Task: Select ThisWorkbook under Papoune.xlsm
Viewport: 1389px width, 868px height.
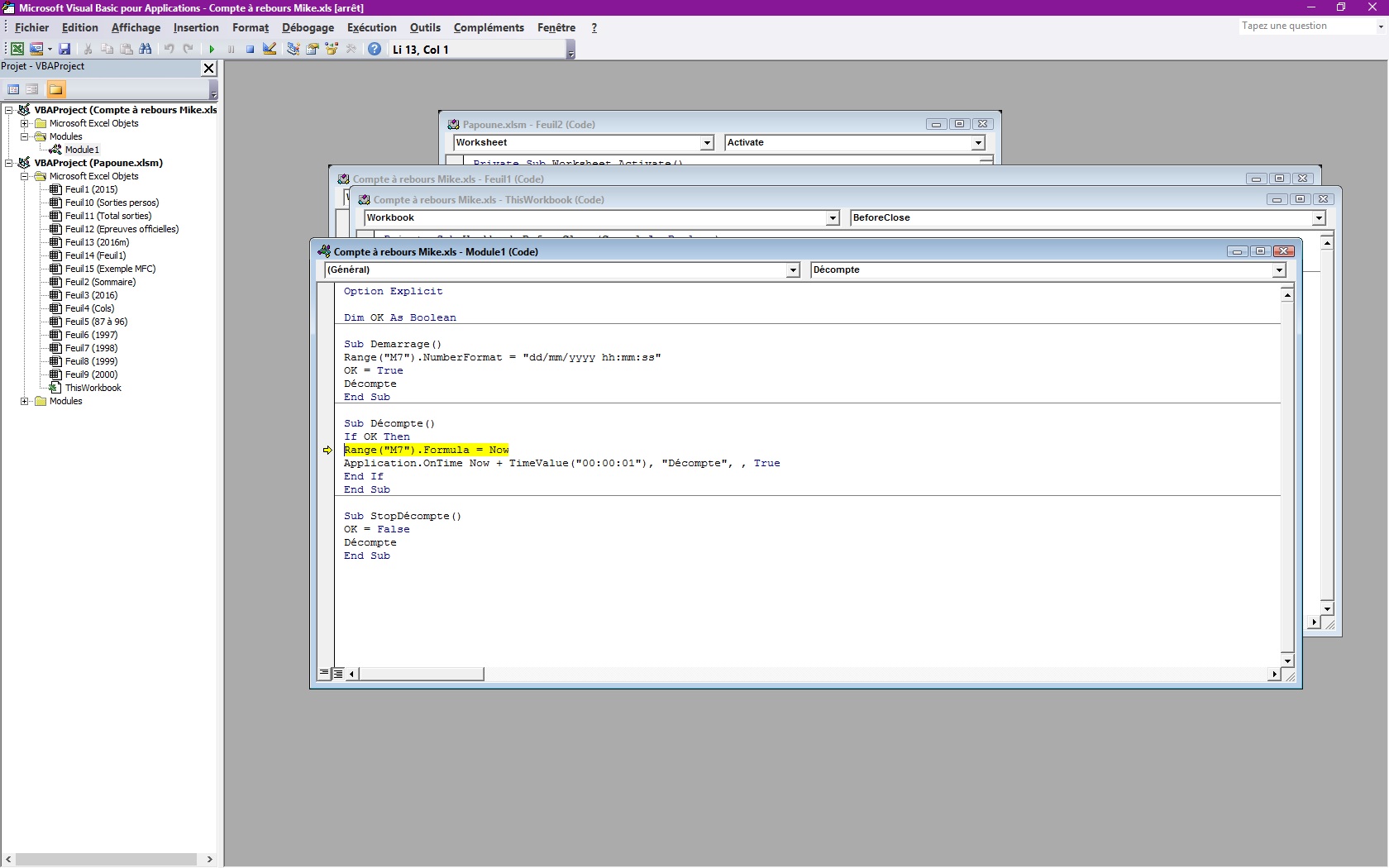Action: (x=93, y=388)
